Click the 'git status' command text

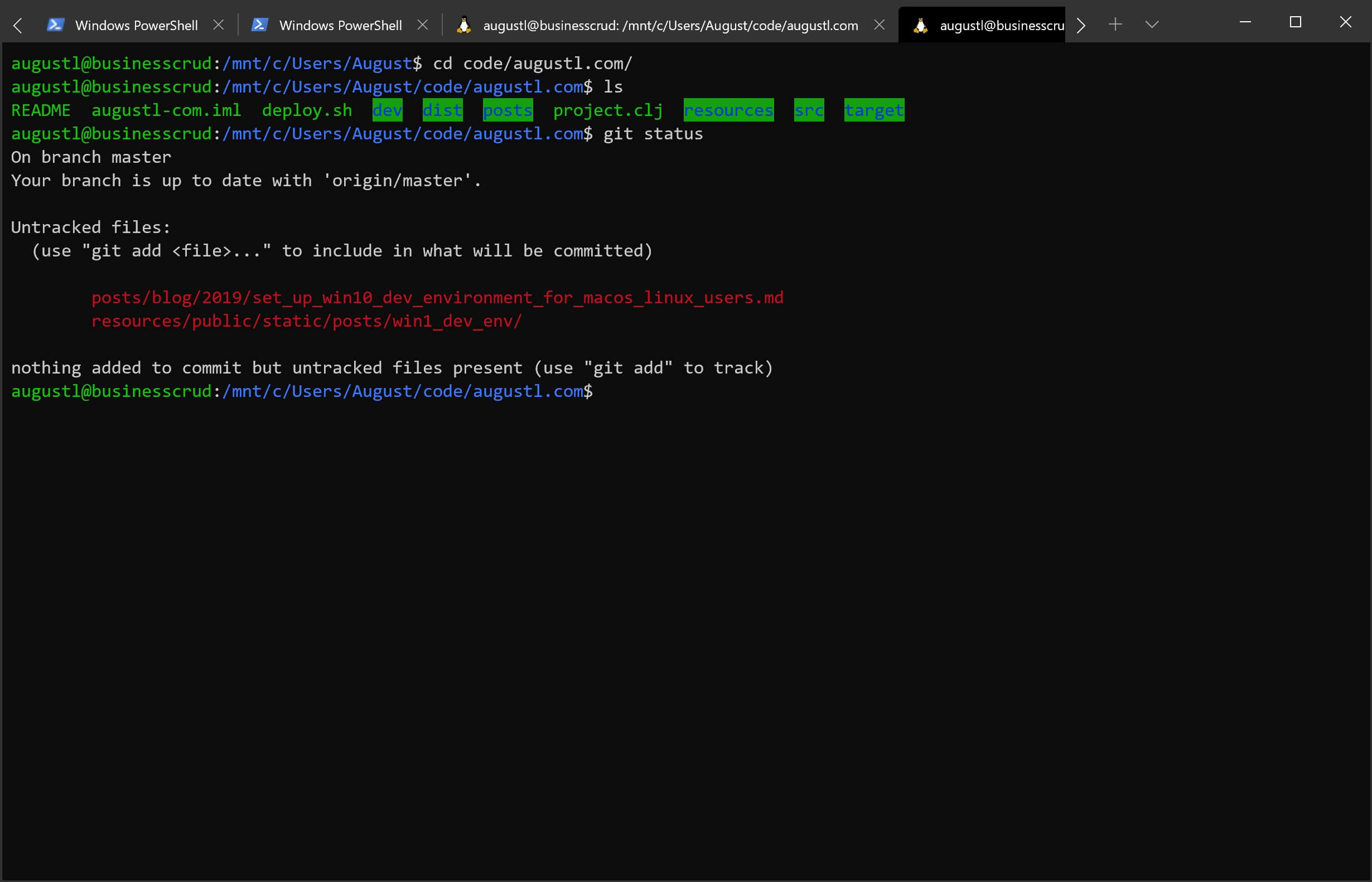tap(653, 134)
